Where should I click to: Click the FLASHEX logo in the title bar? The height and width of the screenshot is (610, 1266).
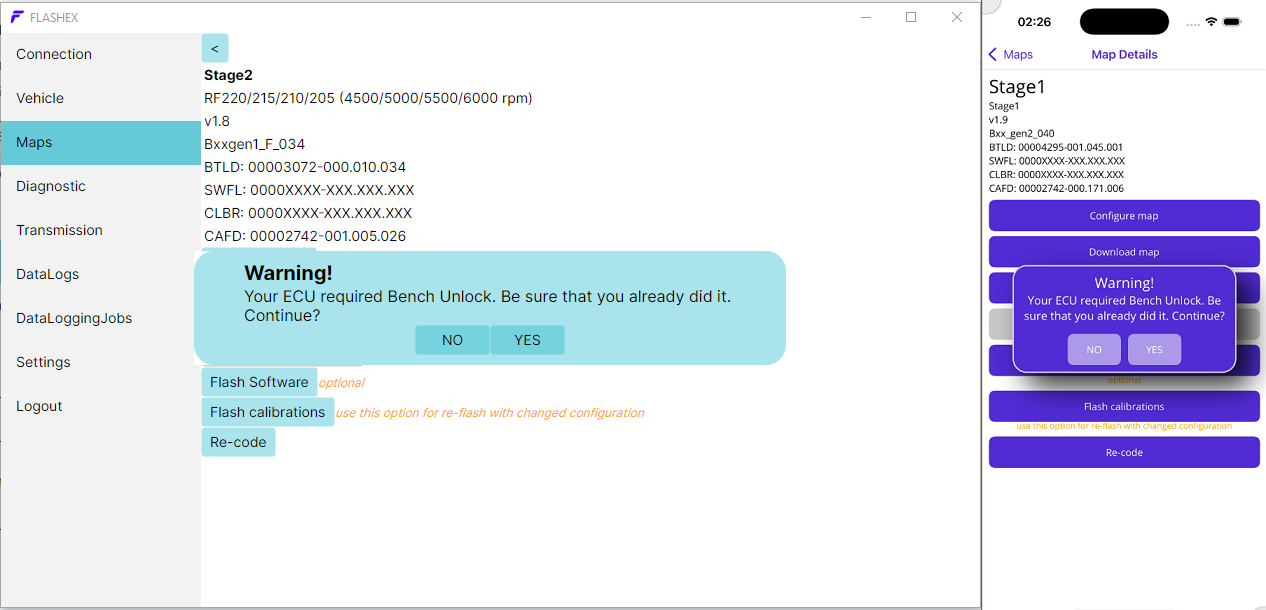click(17, 17)
